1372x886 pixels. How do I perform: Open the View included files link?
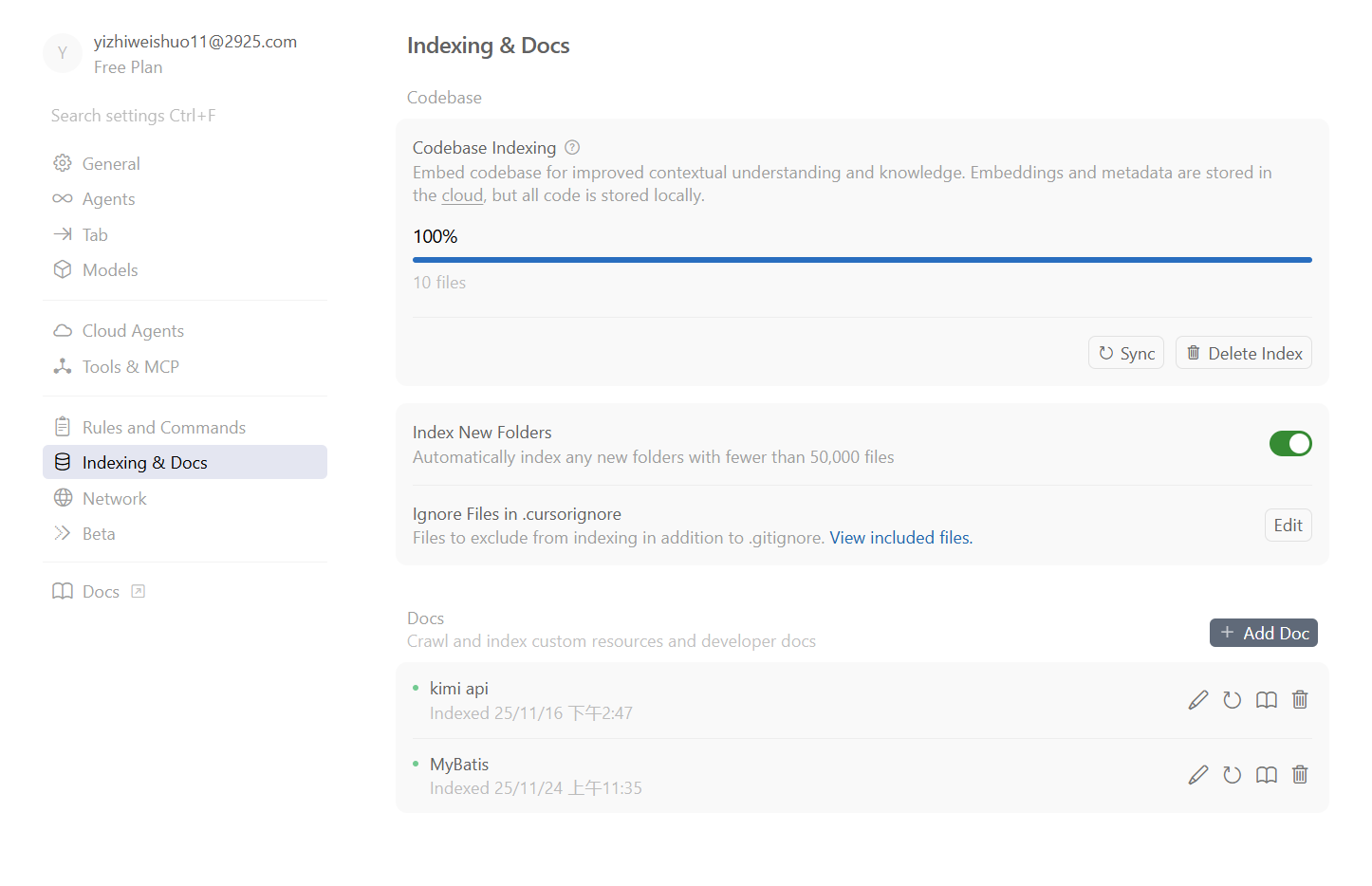[900, 538]
